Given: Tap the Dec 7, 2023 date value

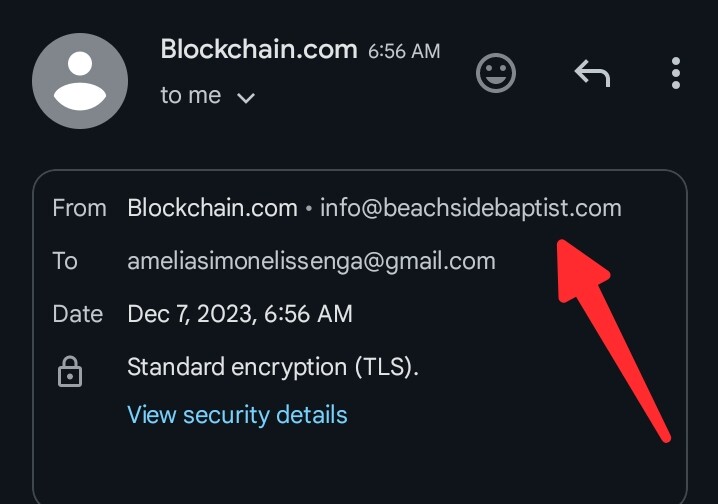Looking at the screenshot, I should 240,314.
